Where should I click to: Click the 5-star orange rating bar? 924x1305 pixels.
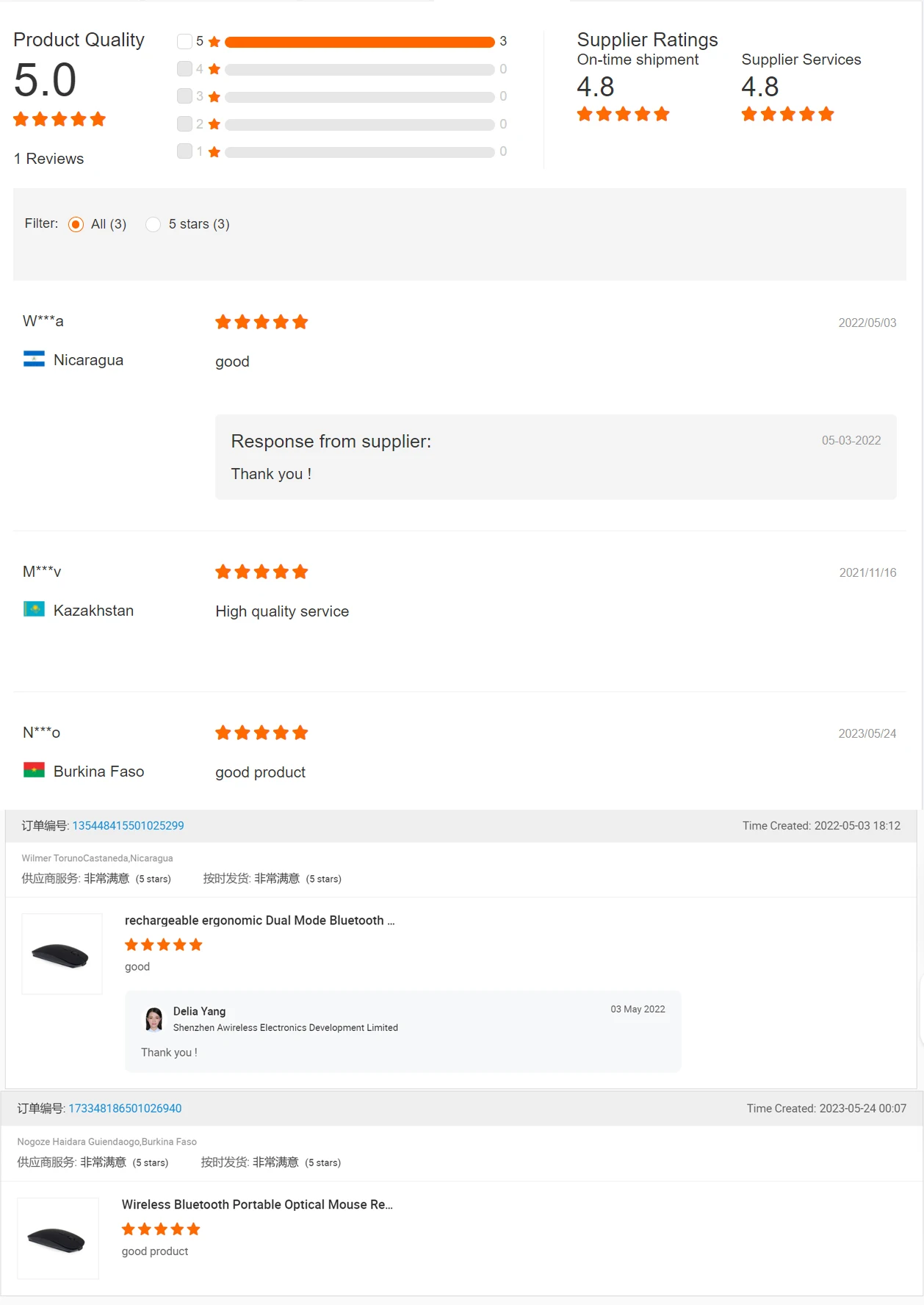(359, 42)
